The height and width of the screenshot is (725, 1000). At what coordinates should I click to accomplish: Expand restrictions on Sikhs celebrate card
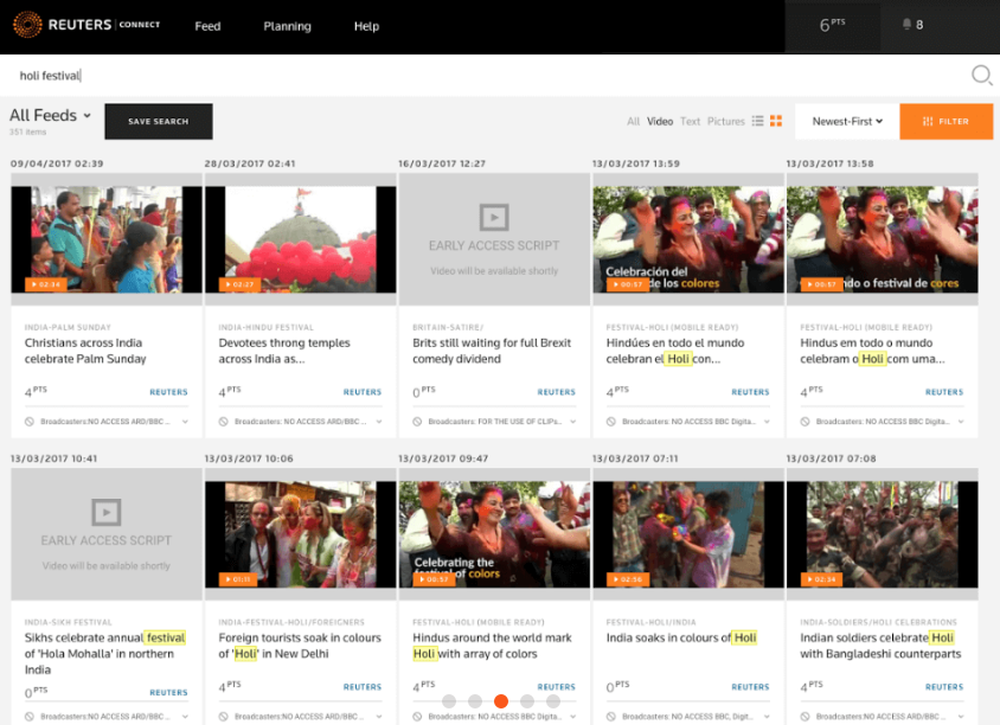pos(185,717)
